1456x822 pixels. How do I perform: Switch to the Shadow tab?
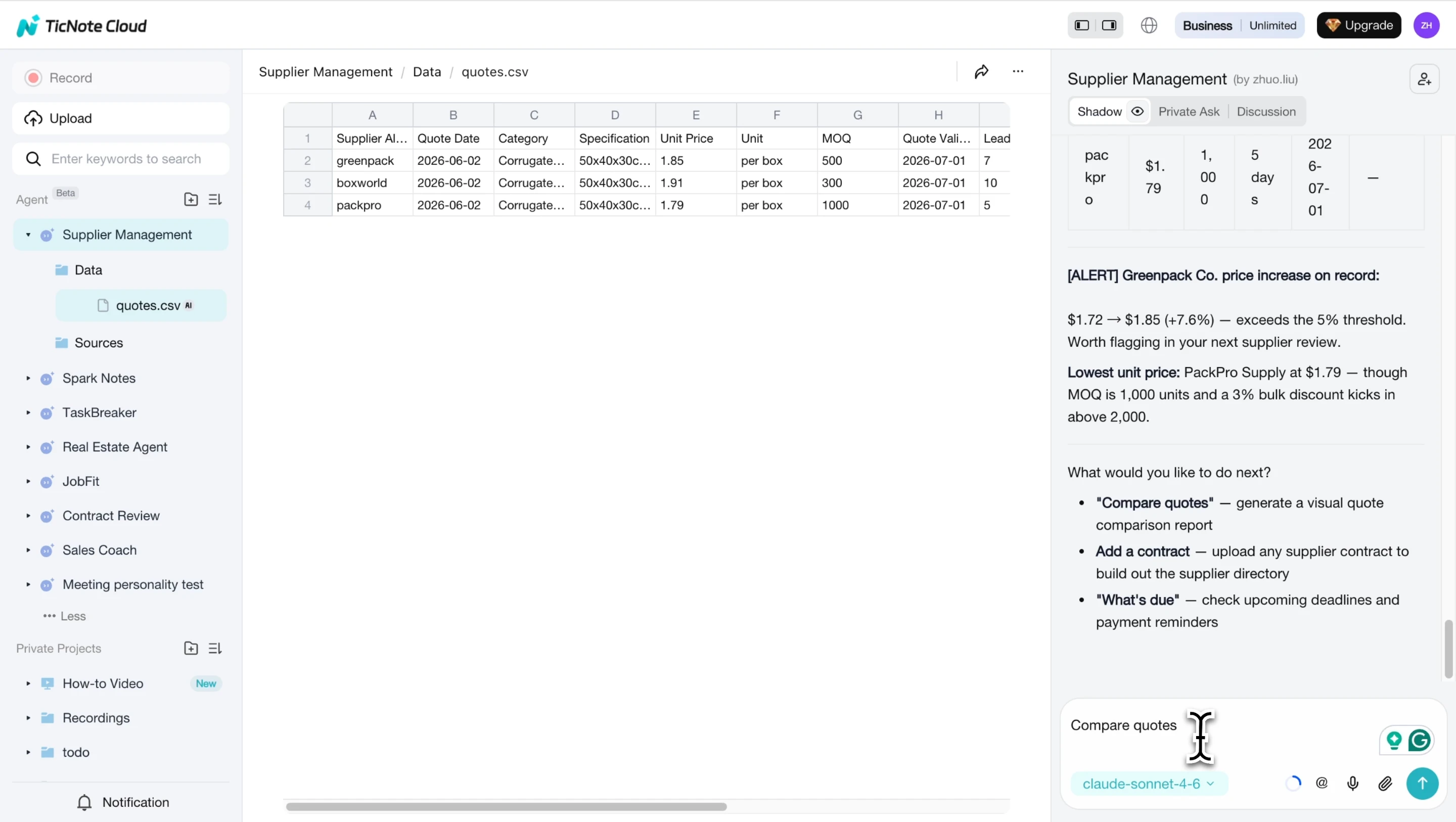pos(1100,111)
